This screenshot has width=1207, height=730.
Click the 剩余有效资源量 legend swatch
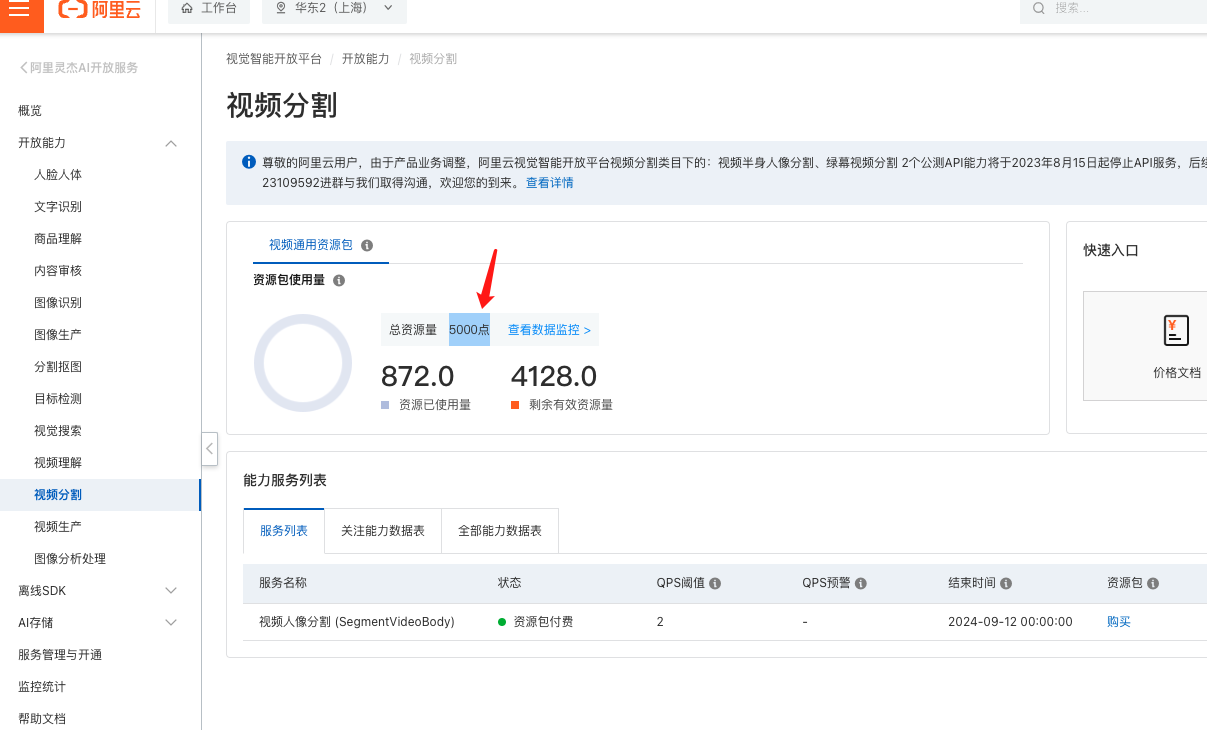pos(515,405)
